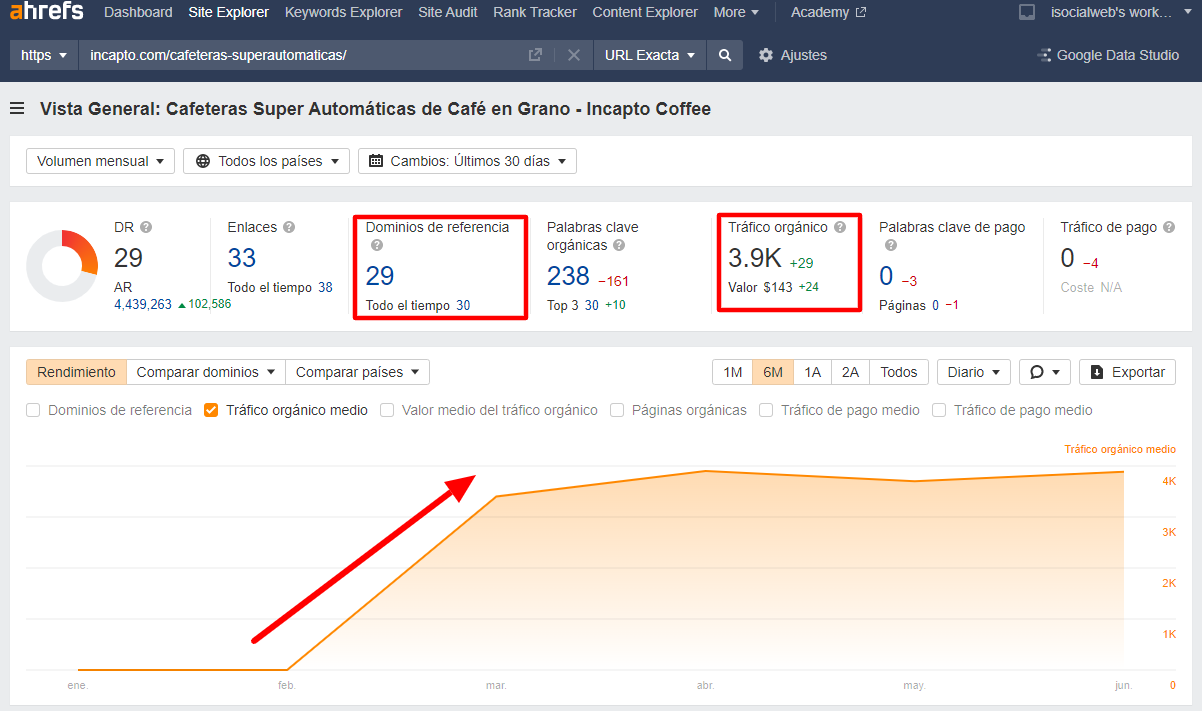
Task: Click Dominios Todo el tiempo 30
Action: (463, 305)
